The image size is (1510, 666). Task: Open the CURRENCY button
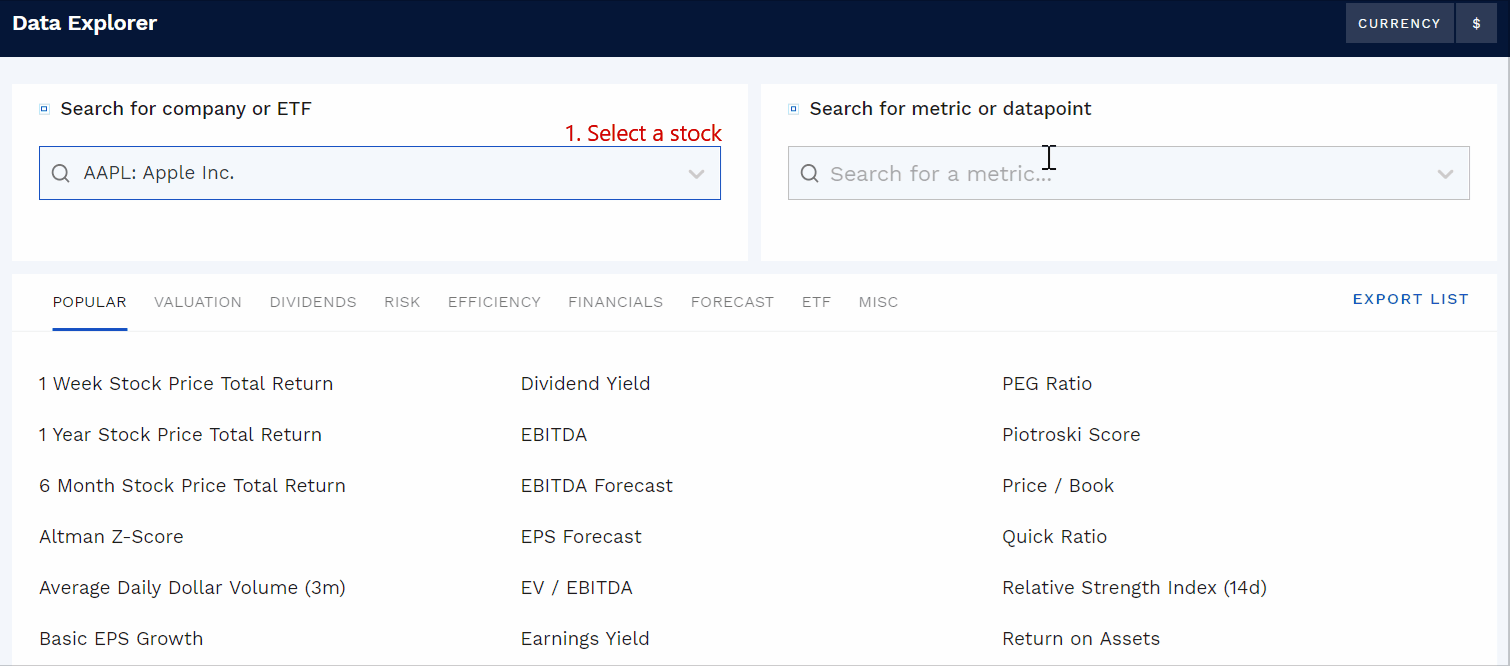click(x=1399, y=23)
